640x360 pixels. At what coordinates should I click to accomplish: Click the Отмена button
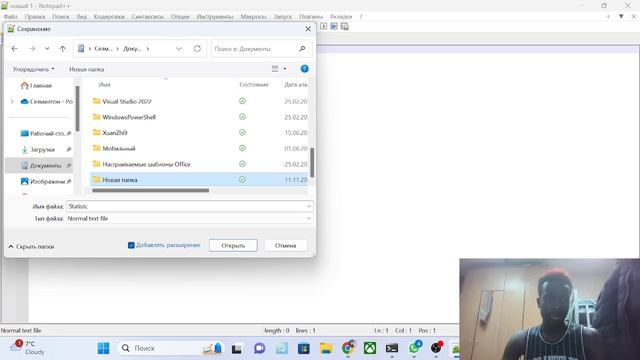coord(285,245)
